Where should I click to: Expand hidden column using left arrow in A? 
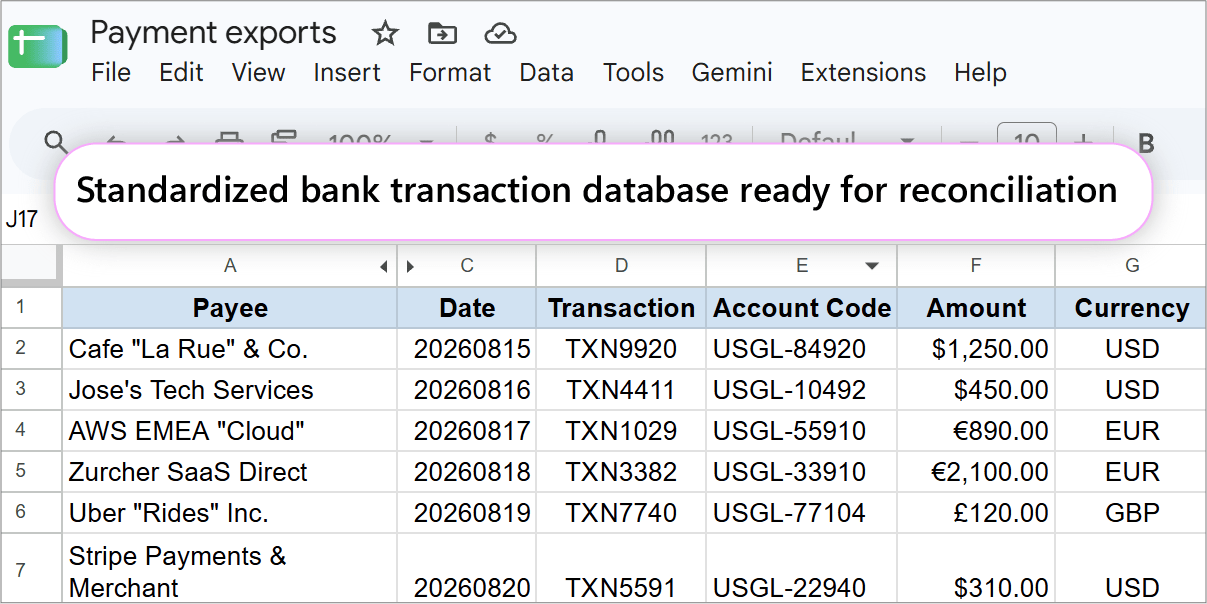coord(385,267)
